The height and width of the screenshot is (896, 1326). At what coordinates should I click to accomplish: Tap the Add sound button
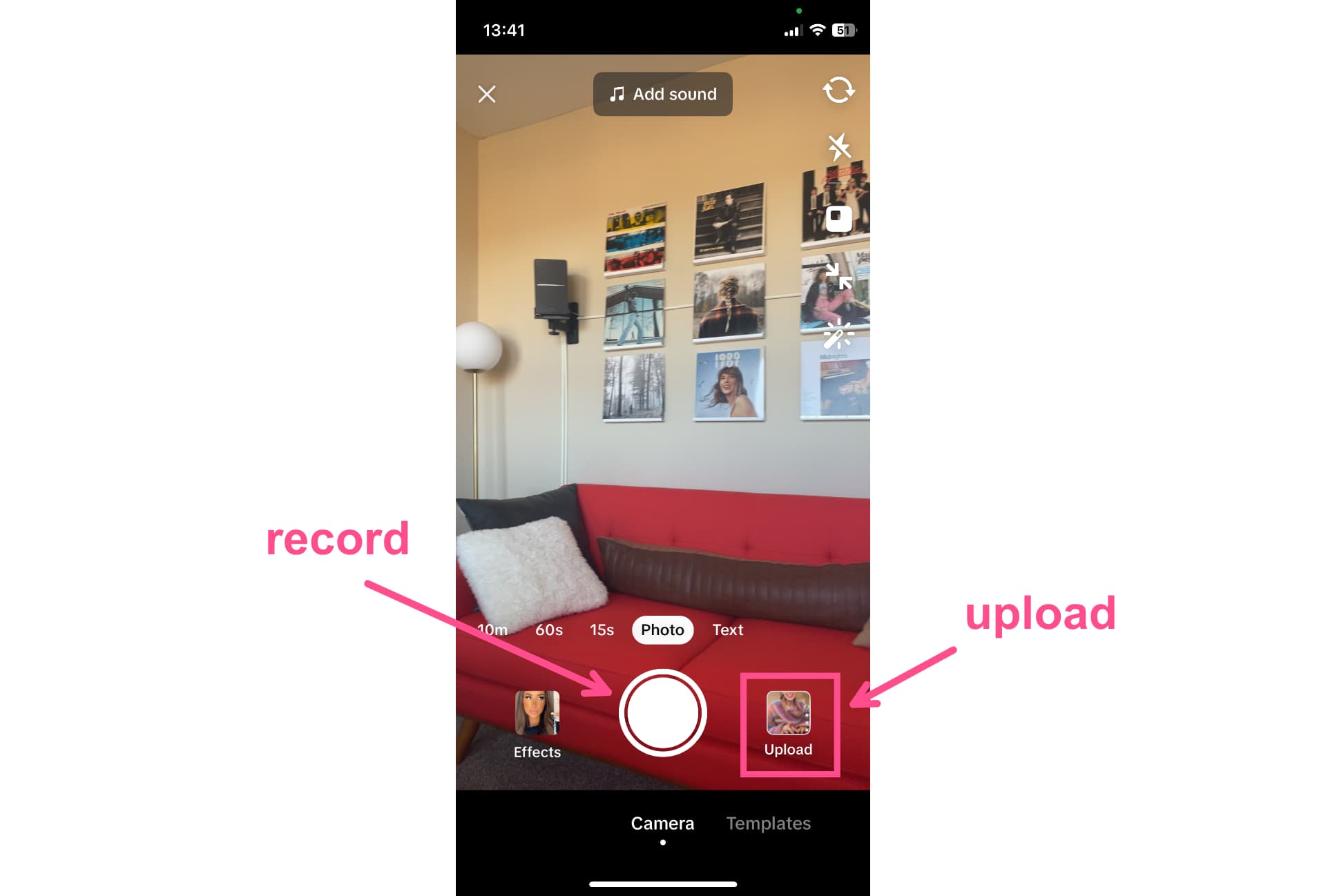click(x=662, y=95)
